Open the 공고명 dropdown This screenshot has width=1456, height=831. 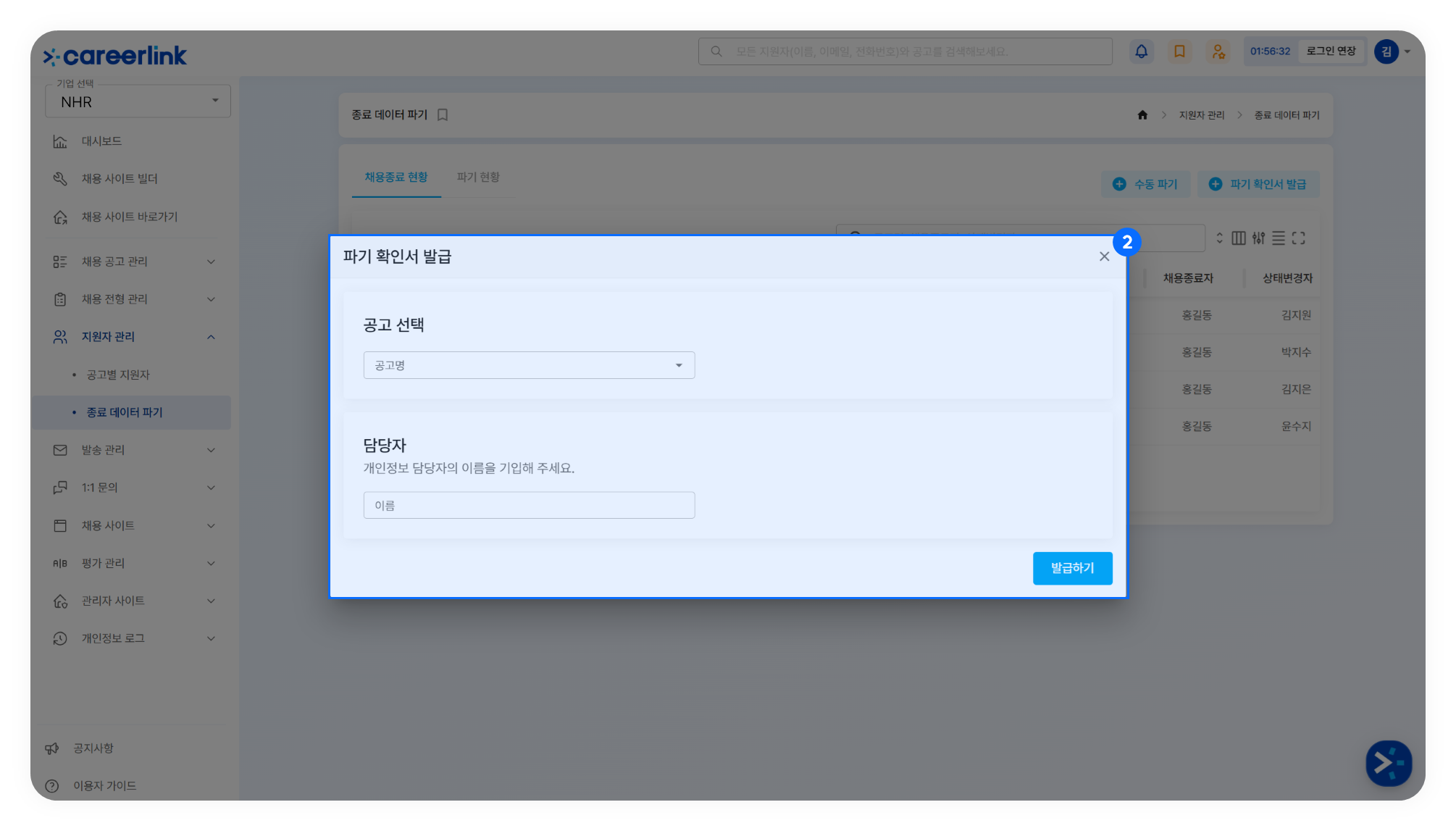[x=529, y=365]
